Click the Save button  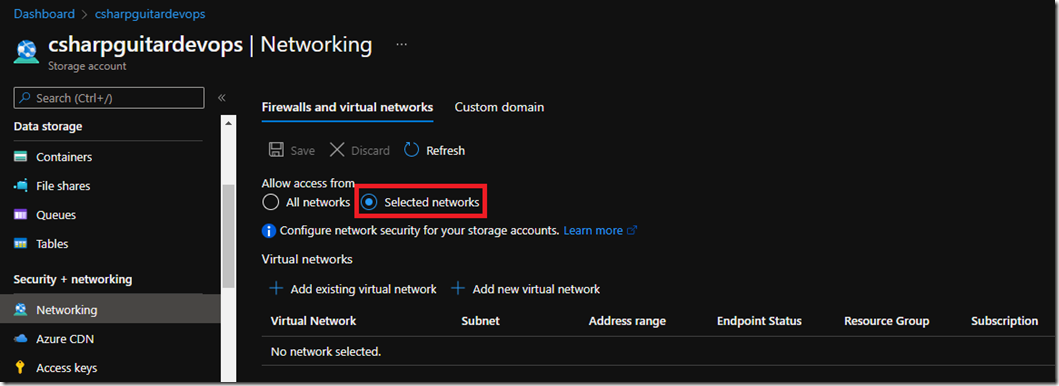tap(292, 150)
